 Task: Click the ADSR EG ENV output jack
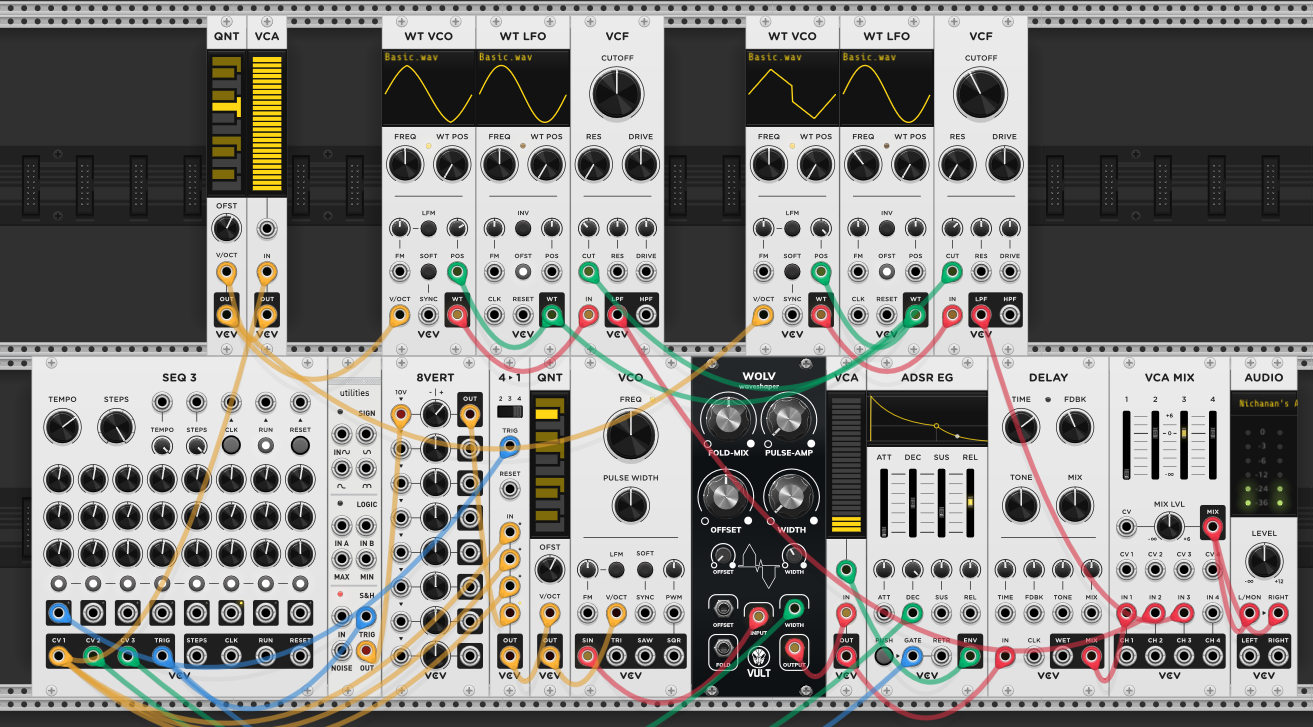(x=970, y=656)
